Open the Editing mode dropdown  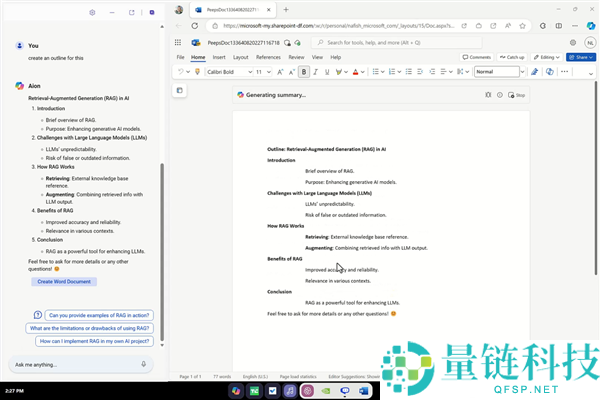coord(547,57)
